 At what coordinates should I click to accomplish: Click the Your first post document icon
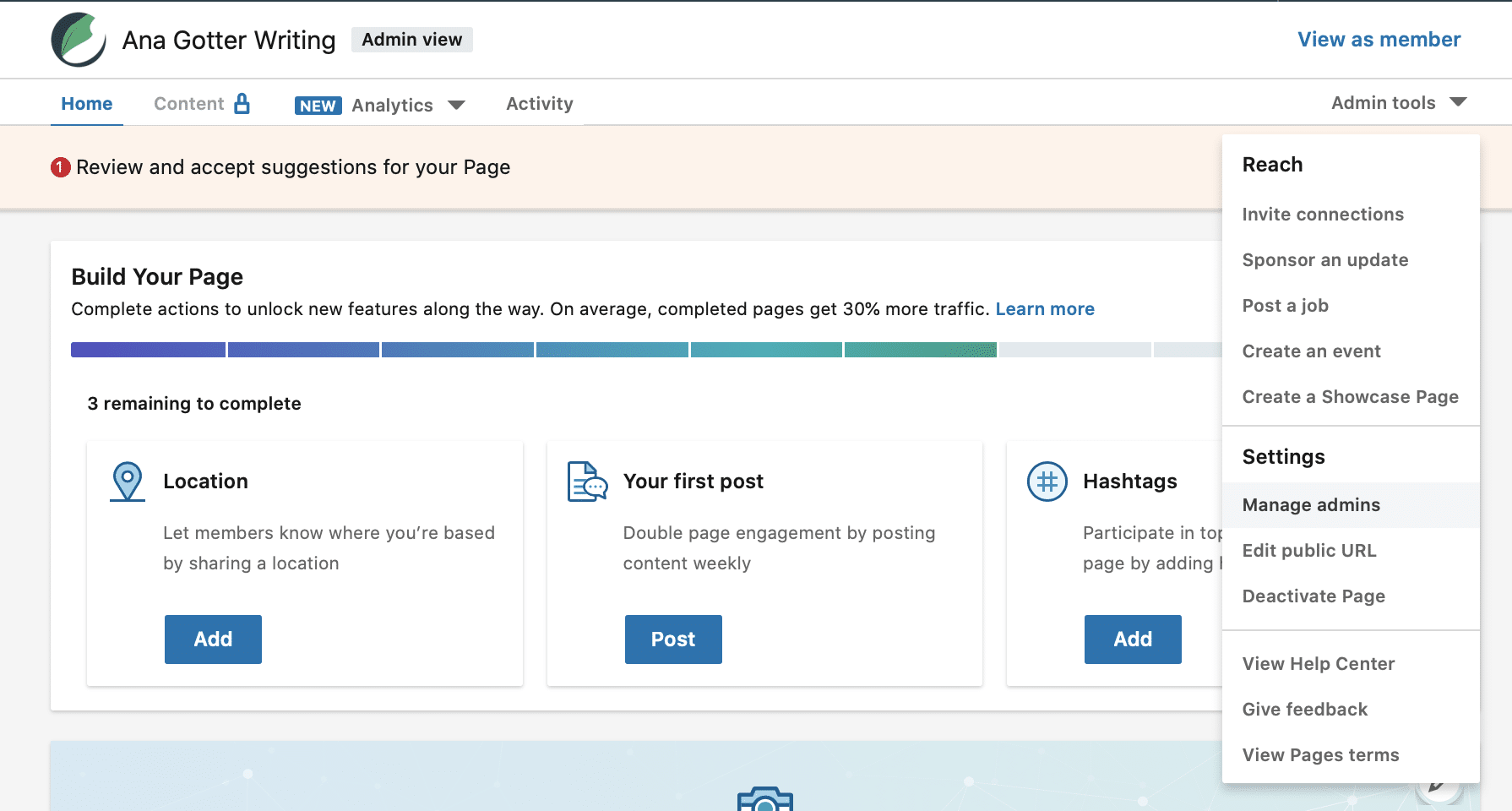587,482
